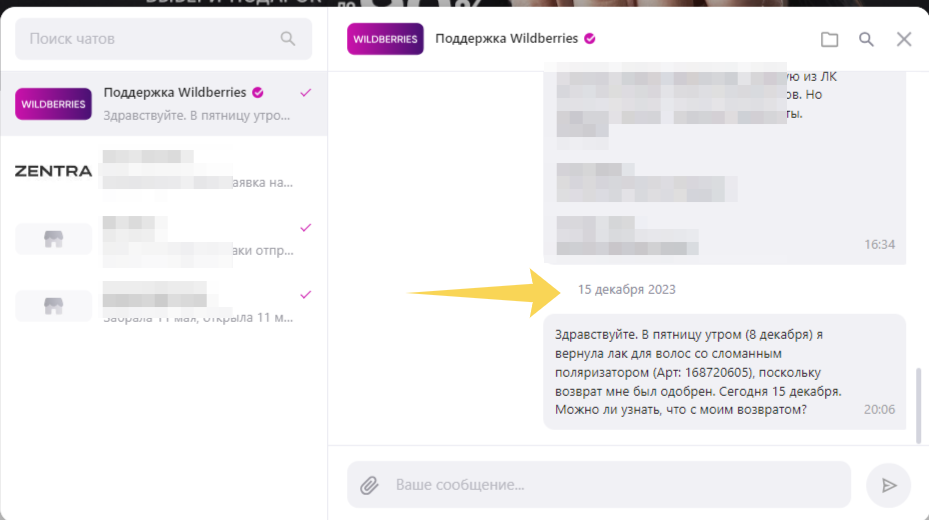The image size is (929, 520).
Task: Click the magnifier icon in chat search field
Action: click(288, 39)
